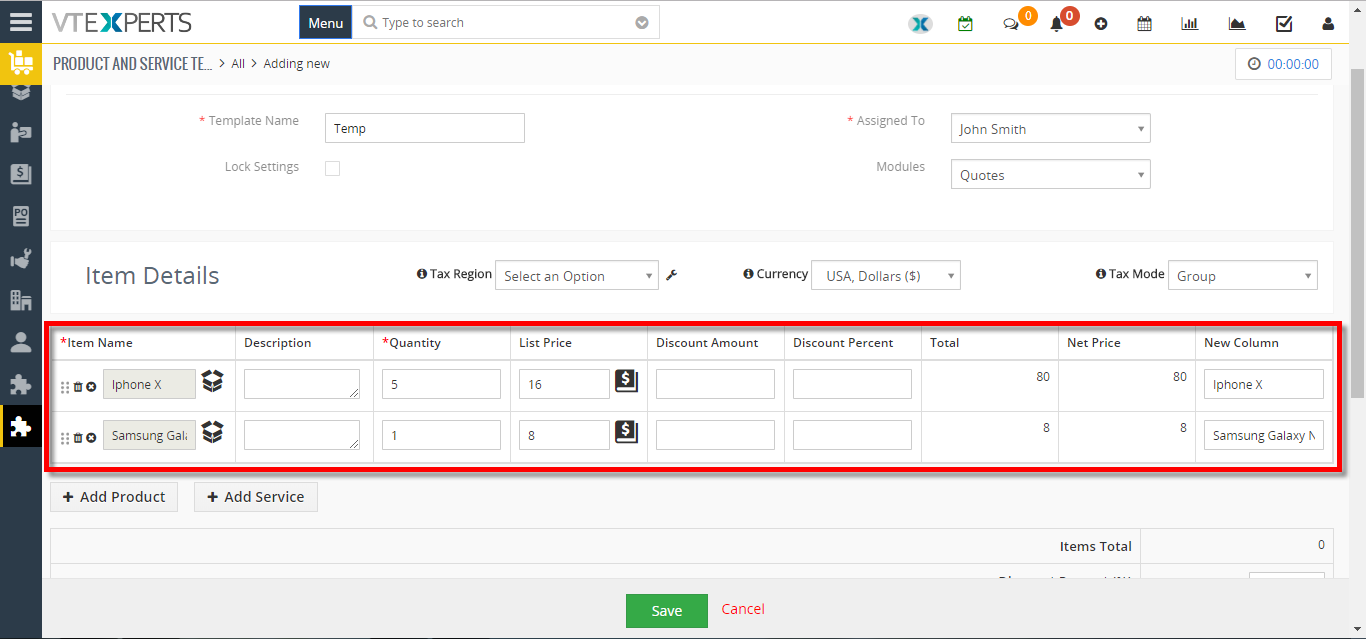Open the hand-with-wrench sidebar module
The image size is (1366, 639).
click(x=20, y=258)
